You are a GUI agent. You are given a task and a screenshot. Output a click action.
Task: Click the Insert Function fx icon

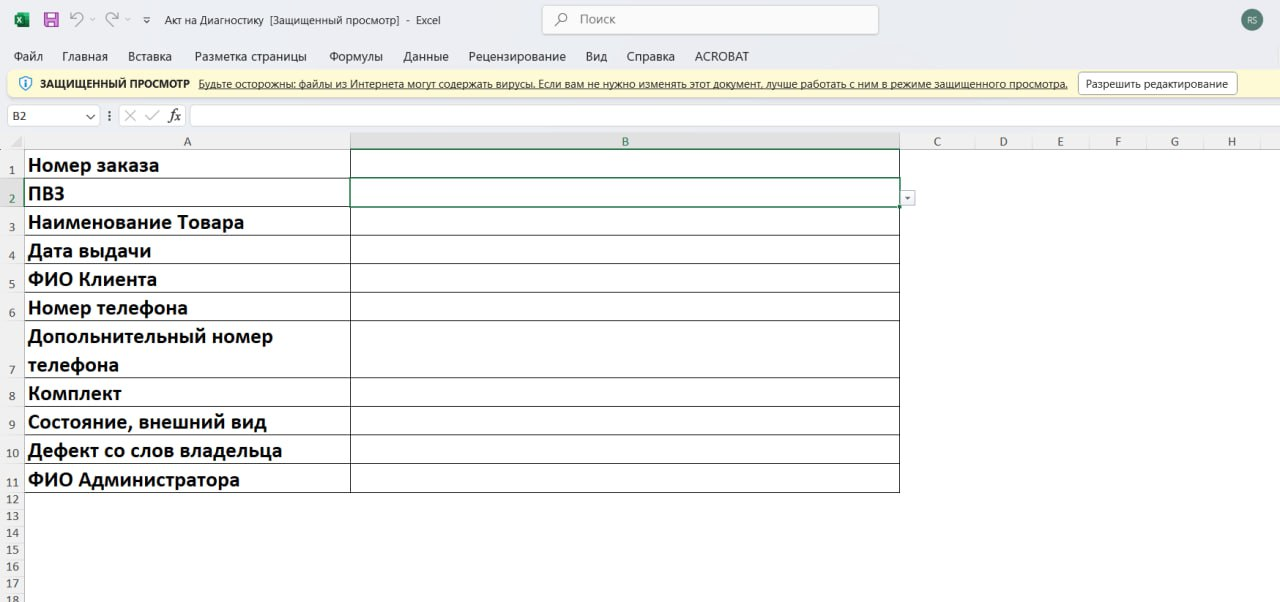coord(174,116)
